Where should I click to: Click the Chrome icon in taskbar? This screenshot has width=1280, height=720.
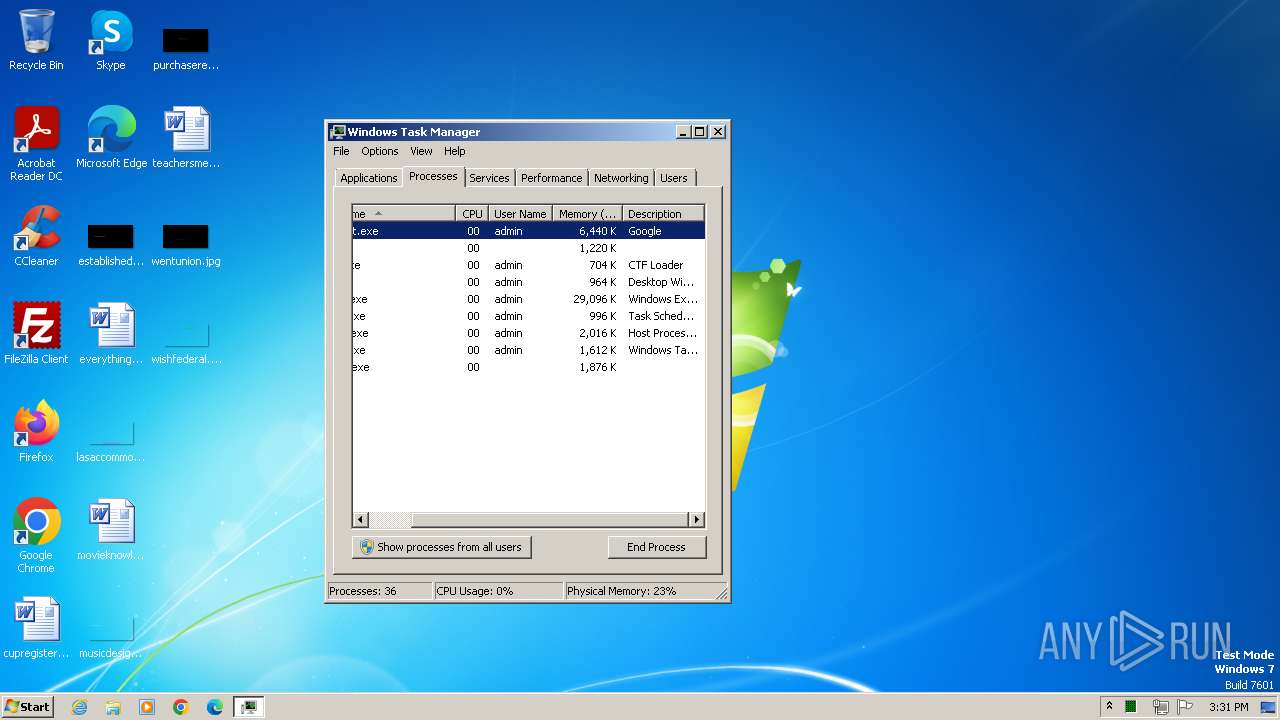[x=181, y=707]
